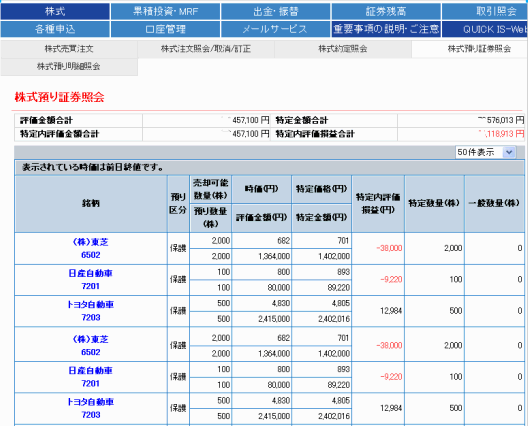The width and height of the screenshot is (528, 426).
Task: Click the 一般数量(株) column header
Action: click(x=494, y=203)
